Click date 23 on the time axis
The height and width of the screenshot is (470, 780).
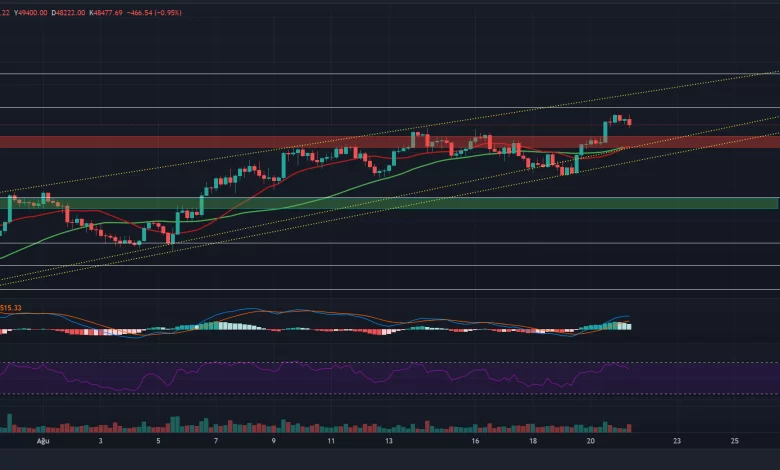(x=678, y=440)
